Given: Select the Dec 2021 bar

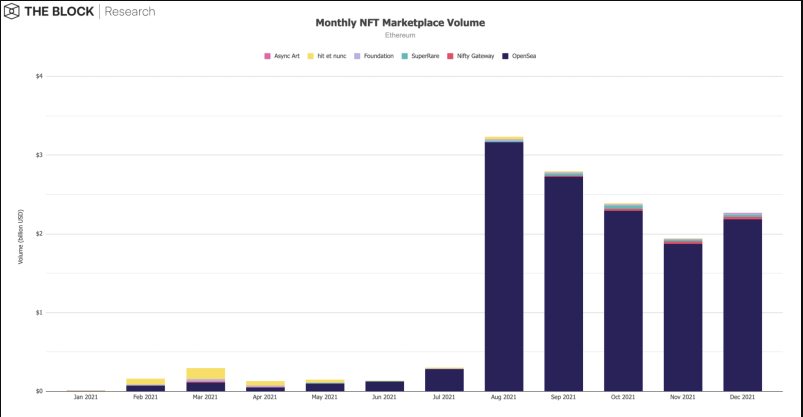Looking at the screenshot, I should pyautogui.click(x=743, y=302).
